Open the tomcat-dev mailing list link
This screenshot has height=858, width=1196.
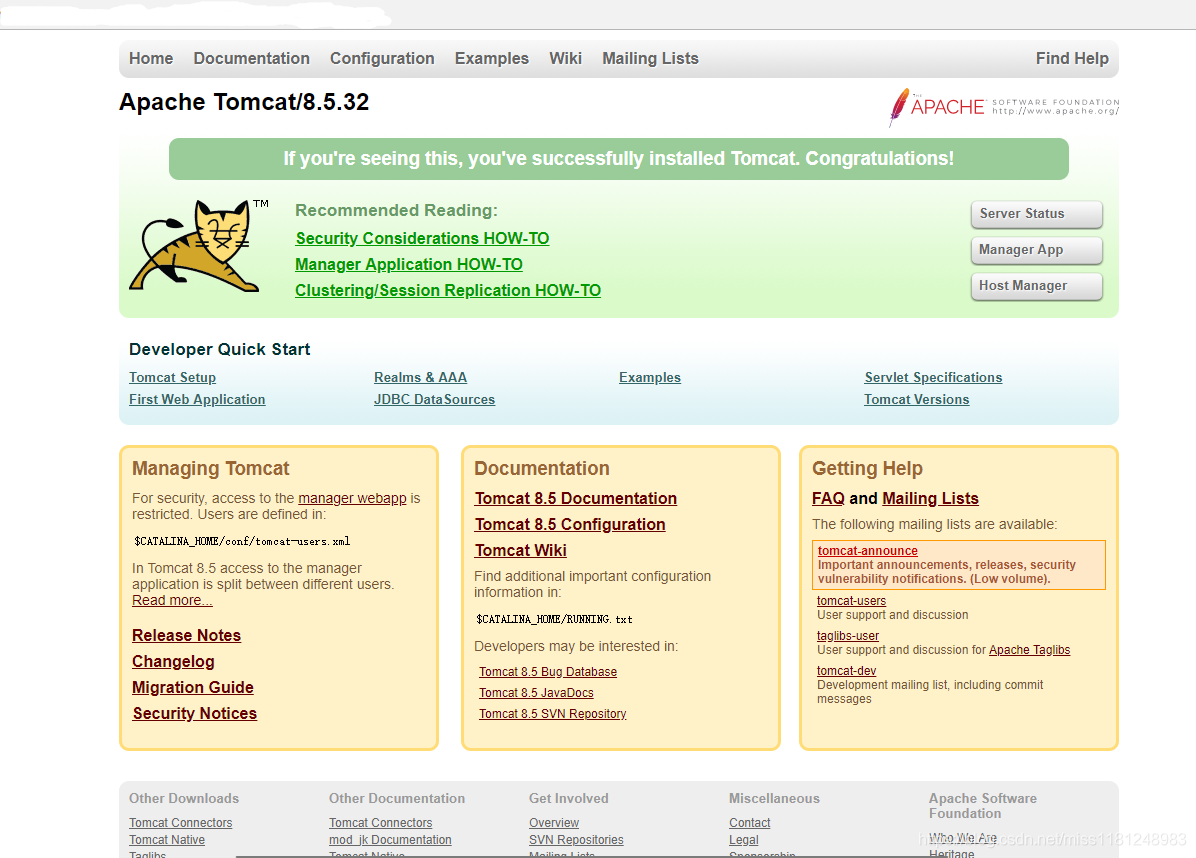pyautogui.click(x=847, y=671)
